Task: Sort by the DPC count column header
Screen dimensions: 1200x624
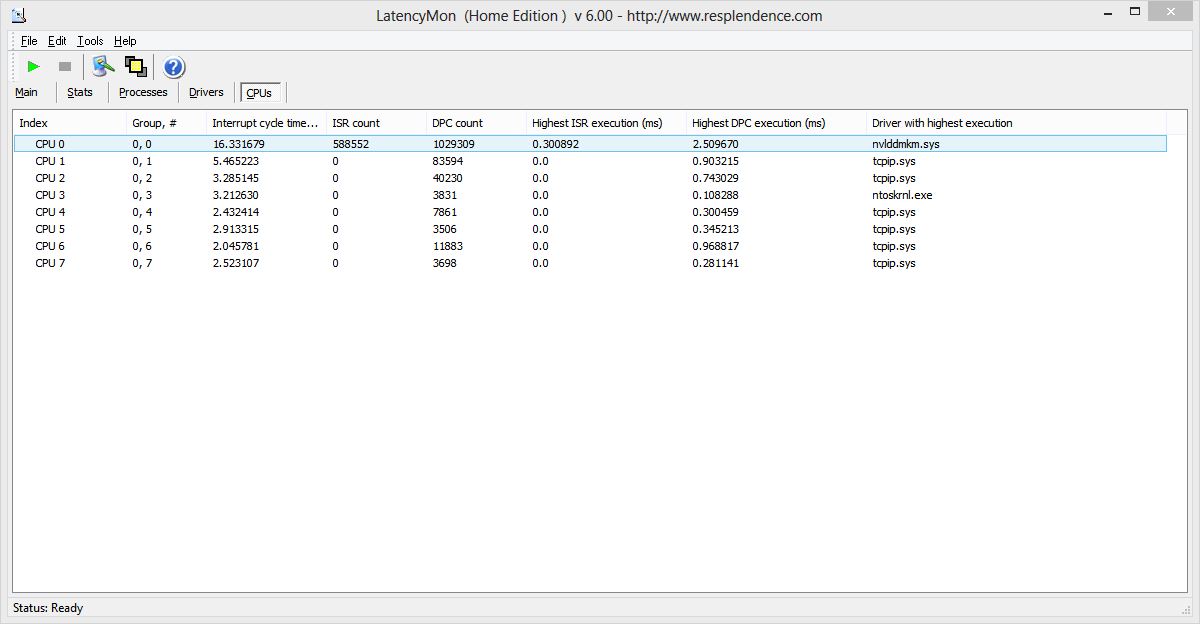Action: click(477, 123)
